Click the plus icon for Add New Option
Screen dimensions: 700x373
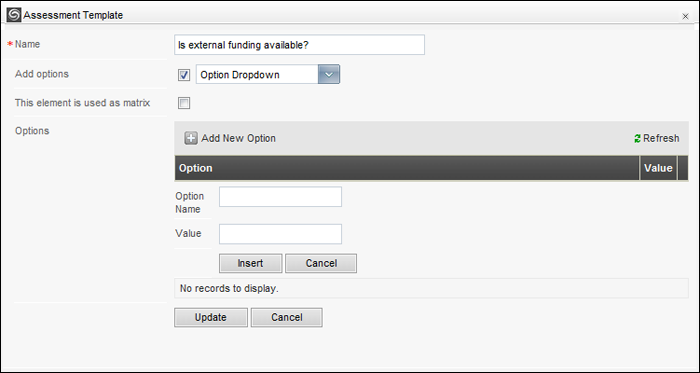click(x=191, y=138)
